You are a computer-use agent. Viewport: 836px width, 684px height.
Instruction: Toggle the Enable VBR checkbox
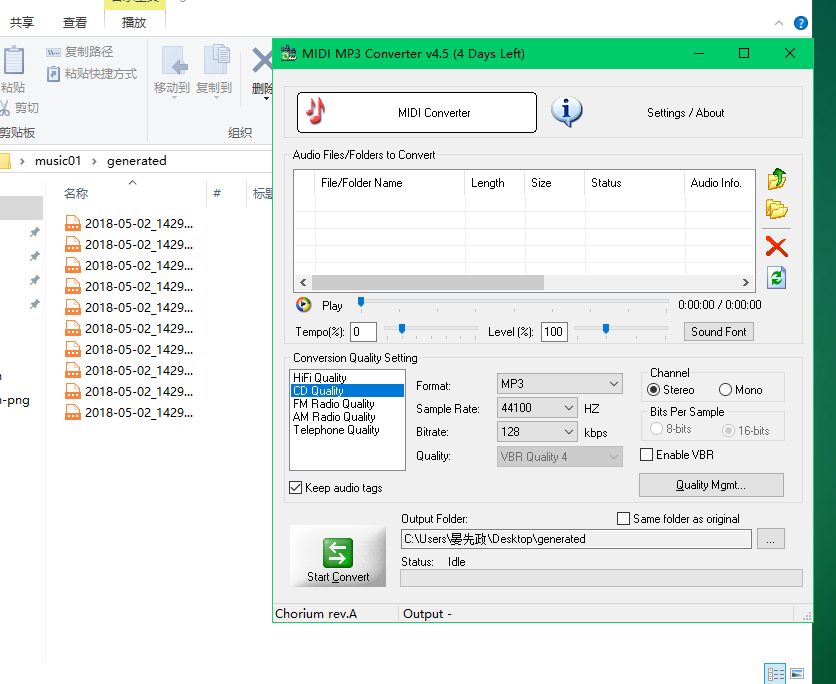point(646,455)
